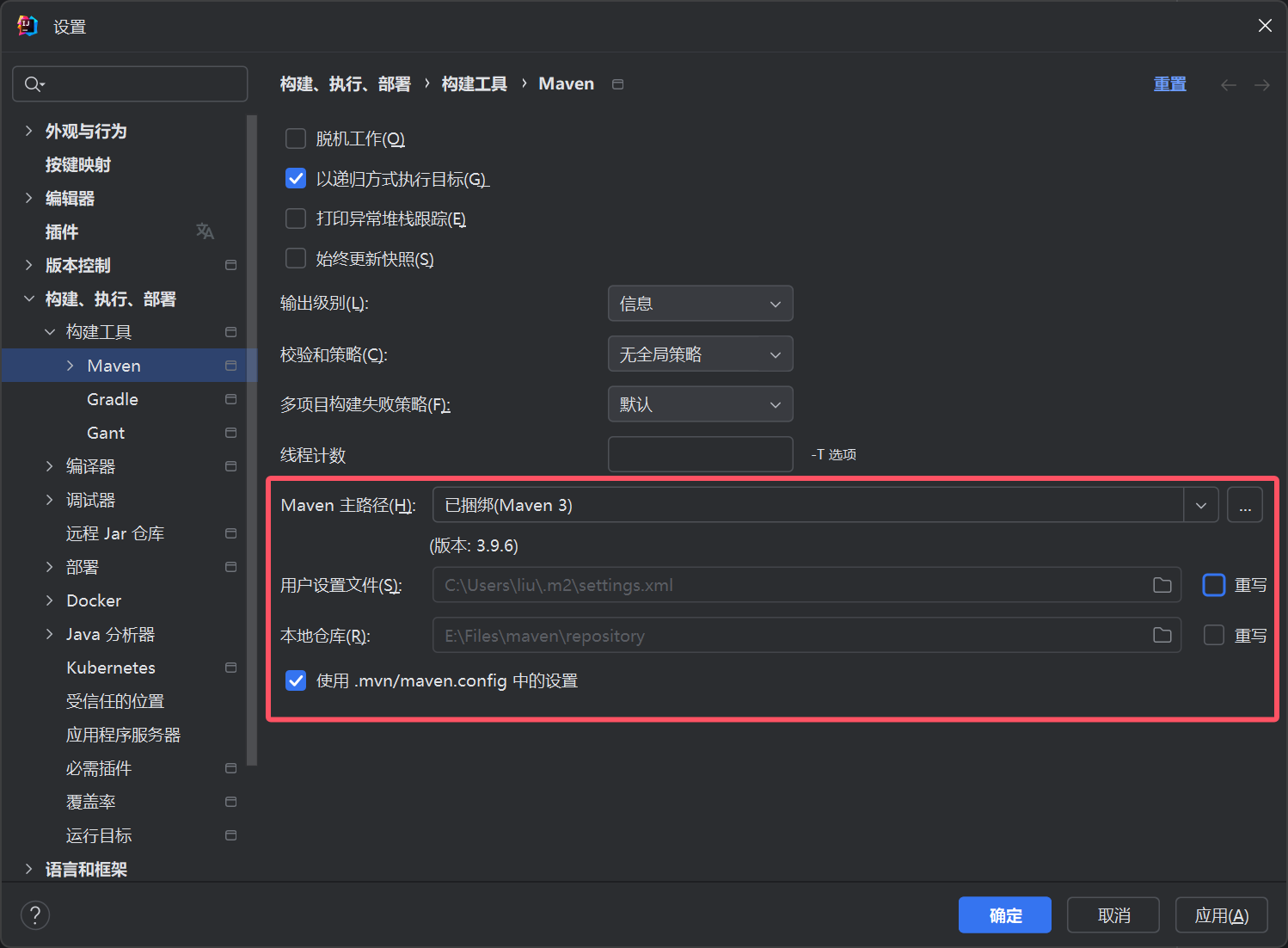1288x948 pixels.
Task: Open the 校验和策略 dropdown
Action: (x=700, y=354)
